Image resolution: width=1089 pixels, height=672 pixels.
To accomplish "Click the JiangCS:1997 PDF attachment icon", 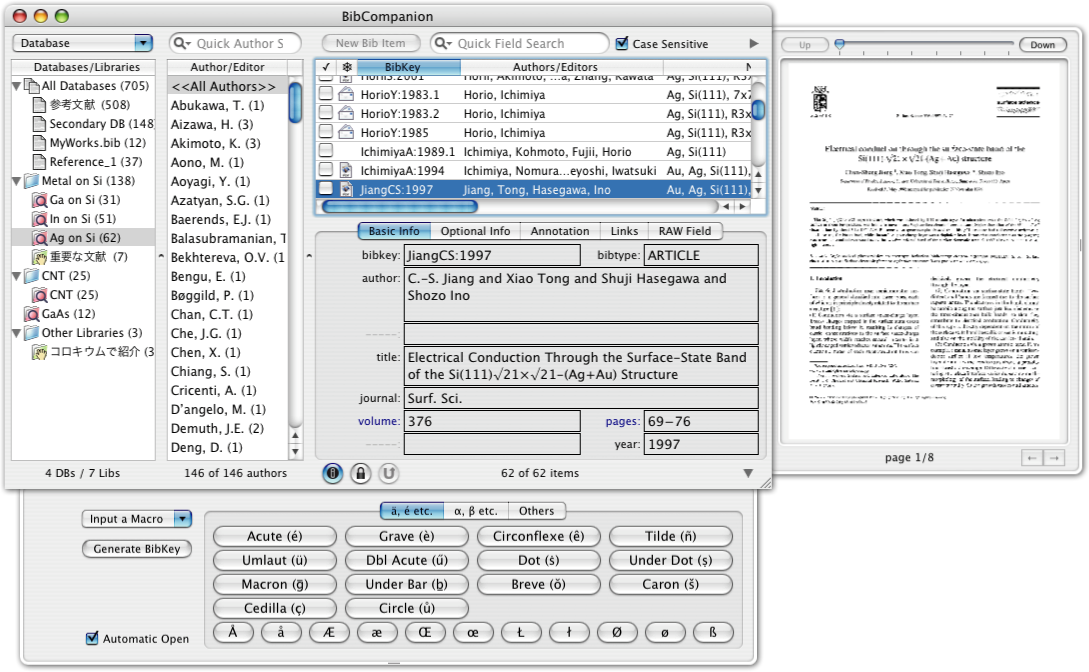I will tap(346, 190).
